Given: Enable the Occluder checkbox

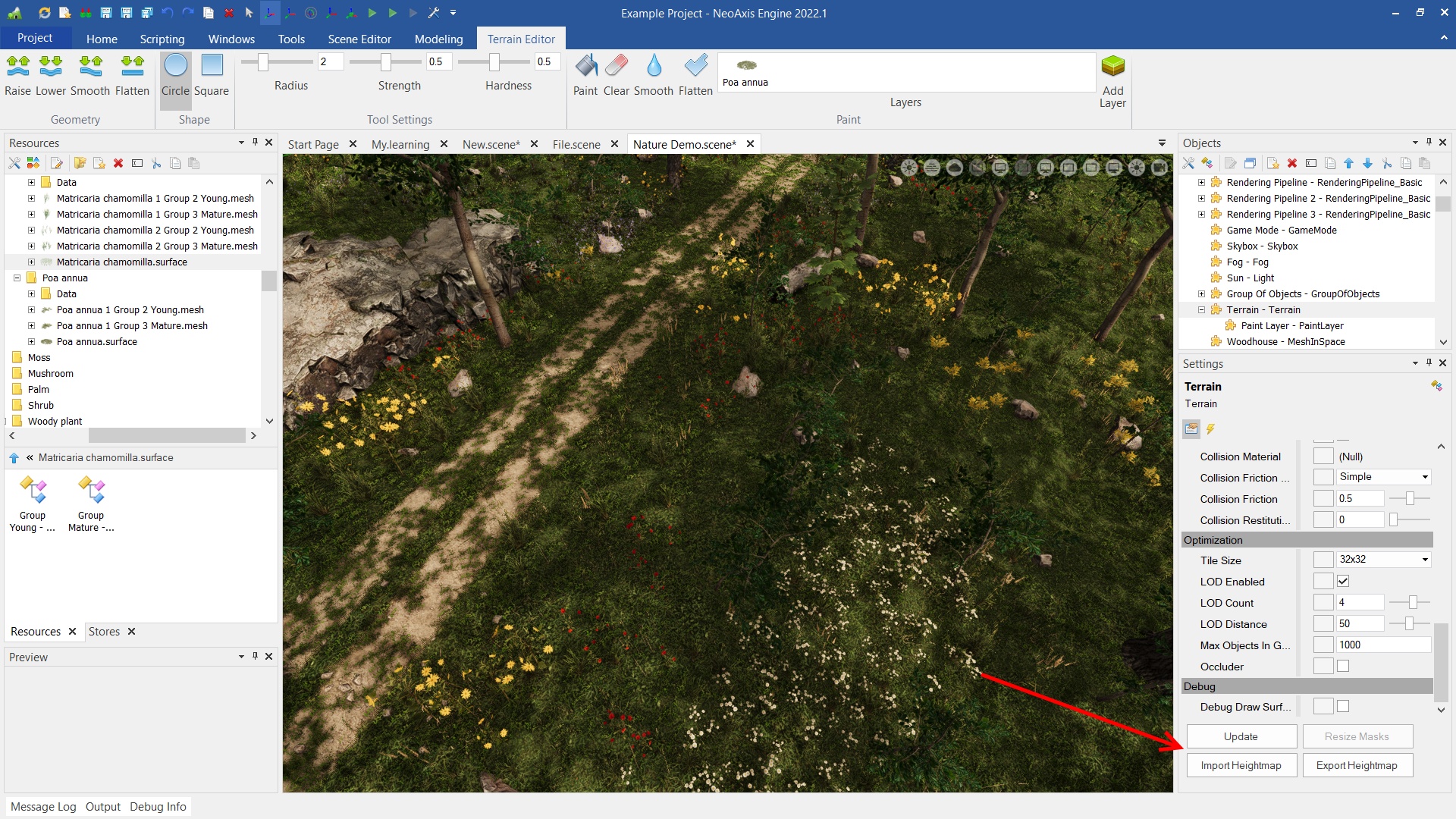Looking at the screenshot, I should (1343, 667).
